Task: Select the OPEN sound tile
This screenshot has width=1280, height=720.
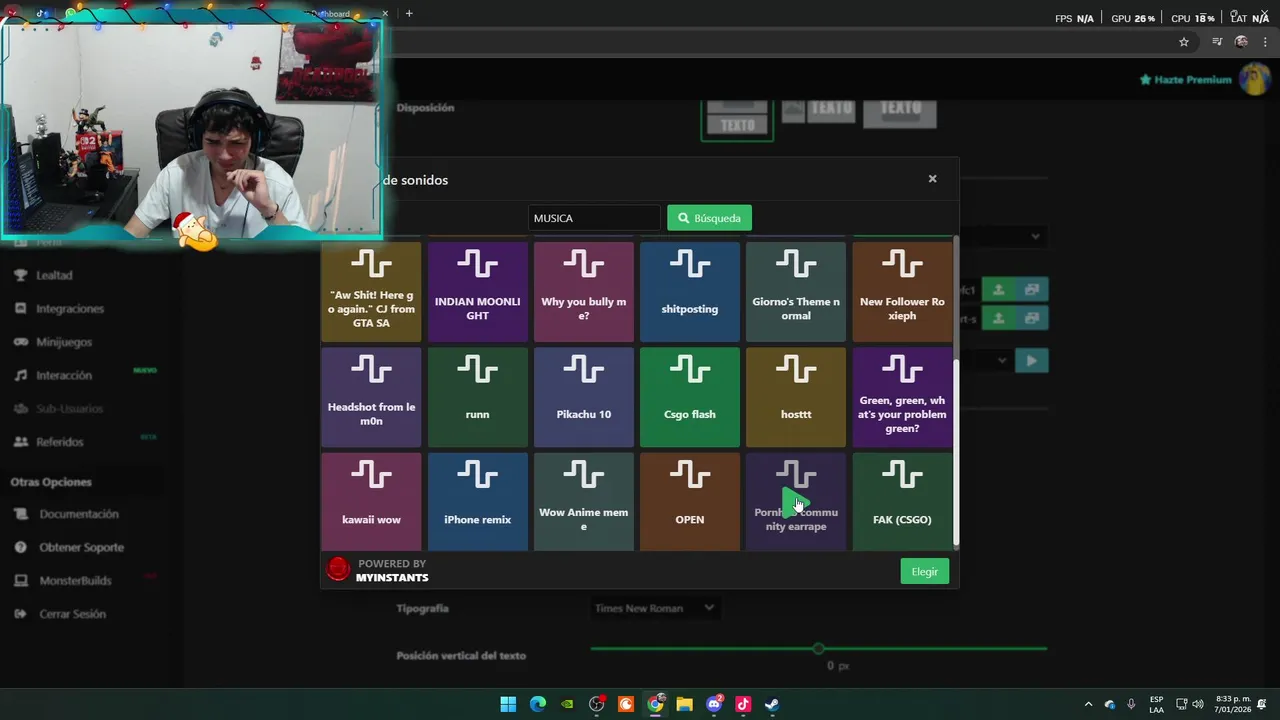Action: pos(689,501)
